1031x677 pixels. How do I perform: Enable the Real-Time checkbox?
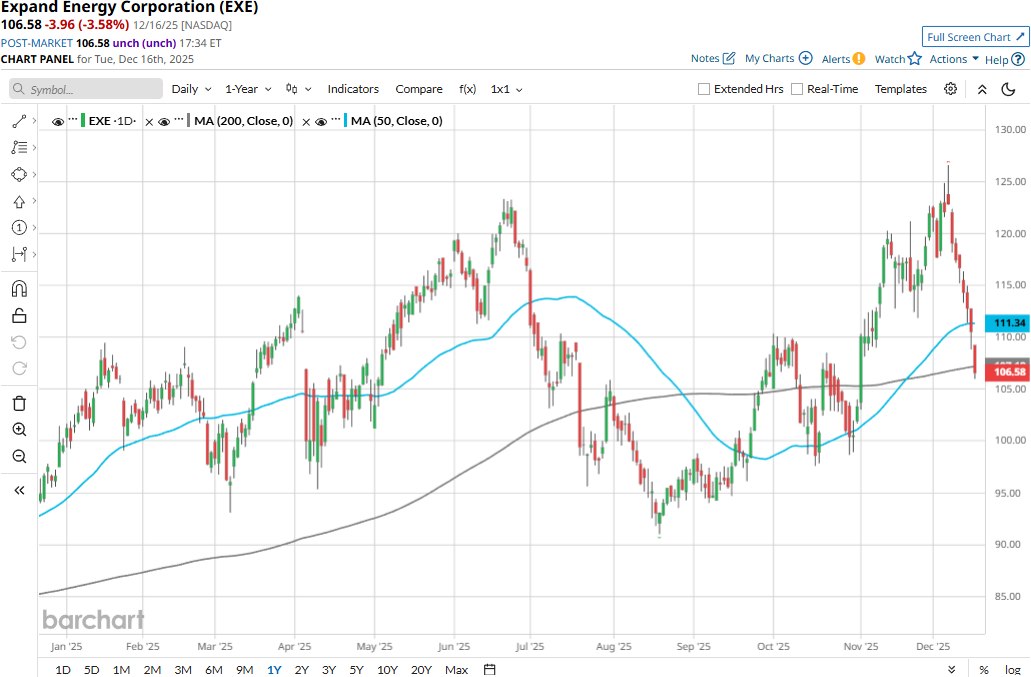797,89
